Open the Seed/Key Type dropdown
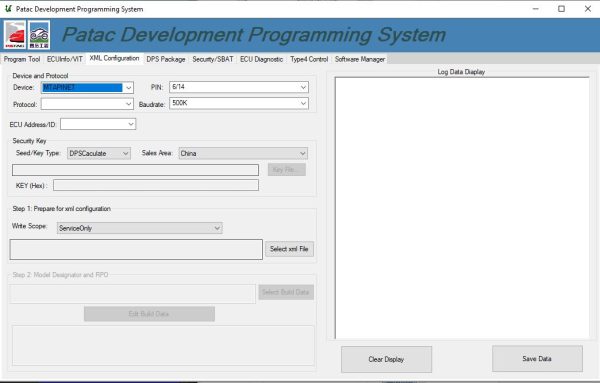The height and width of the screenshot is (383, 600). click(x=126, y=153)
